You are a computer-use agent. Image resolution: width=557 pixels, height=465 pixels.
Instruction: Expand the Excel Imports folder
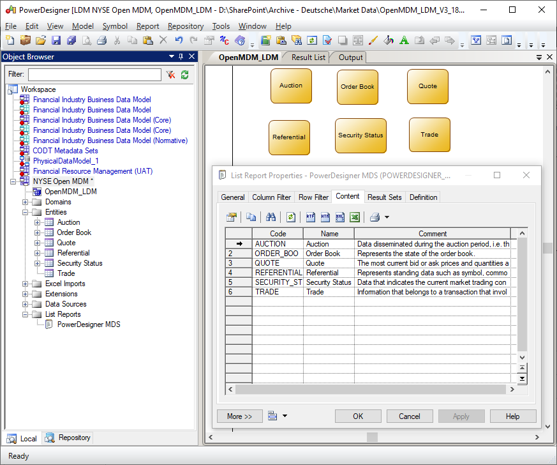(25, 284)
